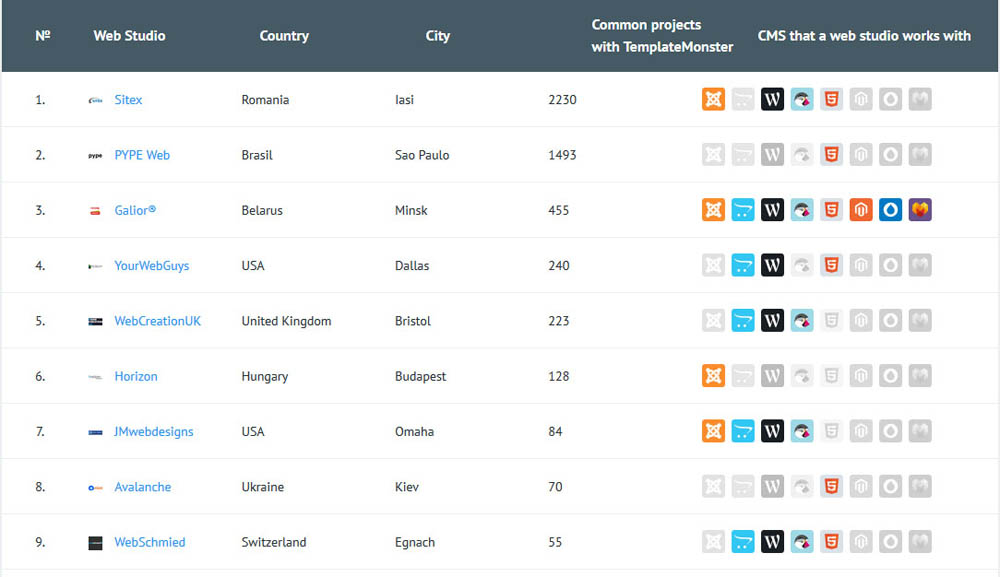Image resolution: width=1000 pixels, height=577 pixels.
Task: Click the 'Belarus' country cell
Action: tap(262, 210)
